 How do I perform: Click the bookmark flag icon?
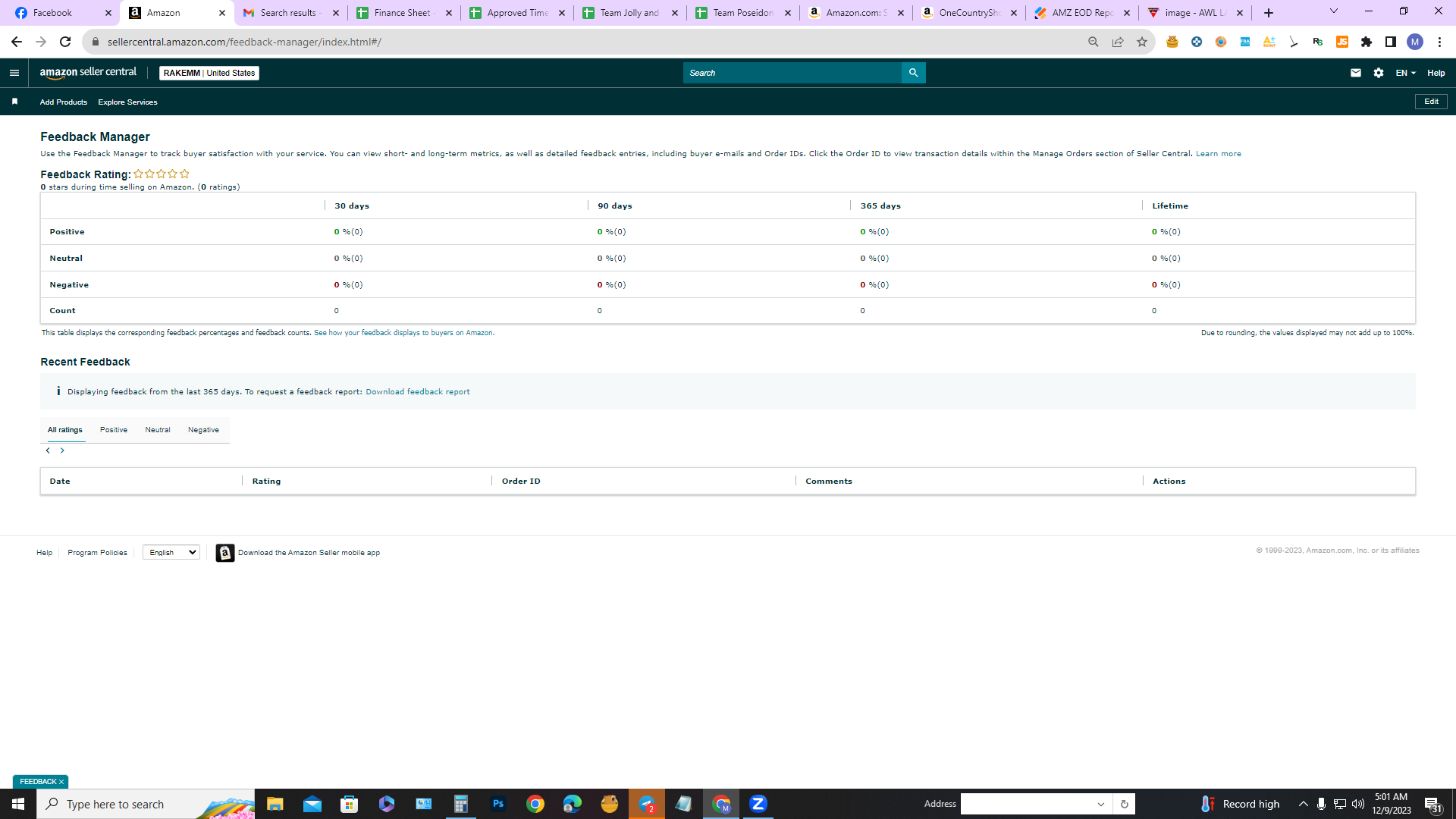(x=14, y=102)
